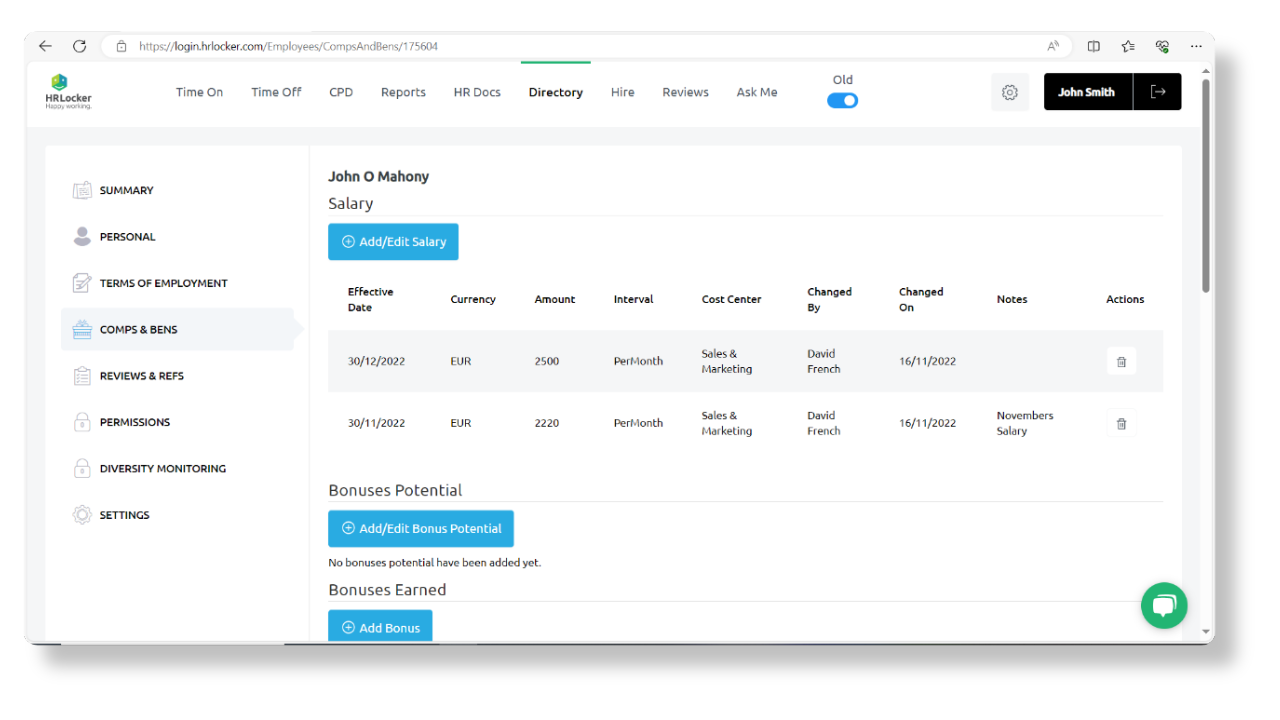Click Add/Edit Bonus Potential
Screen dimensions: 1280x720
(421, 528)
